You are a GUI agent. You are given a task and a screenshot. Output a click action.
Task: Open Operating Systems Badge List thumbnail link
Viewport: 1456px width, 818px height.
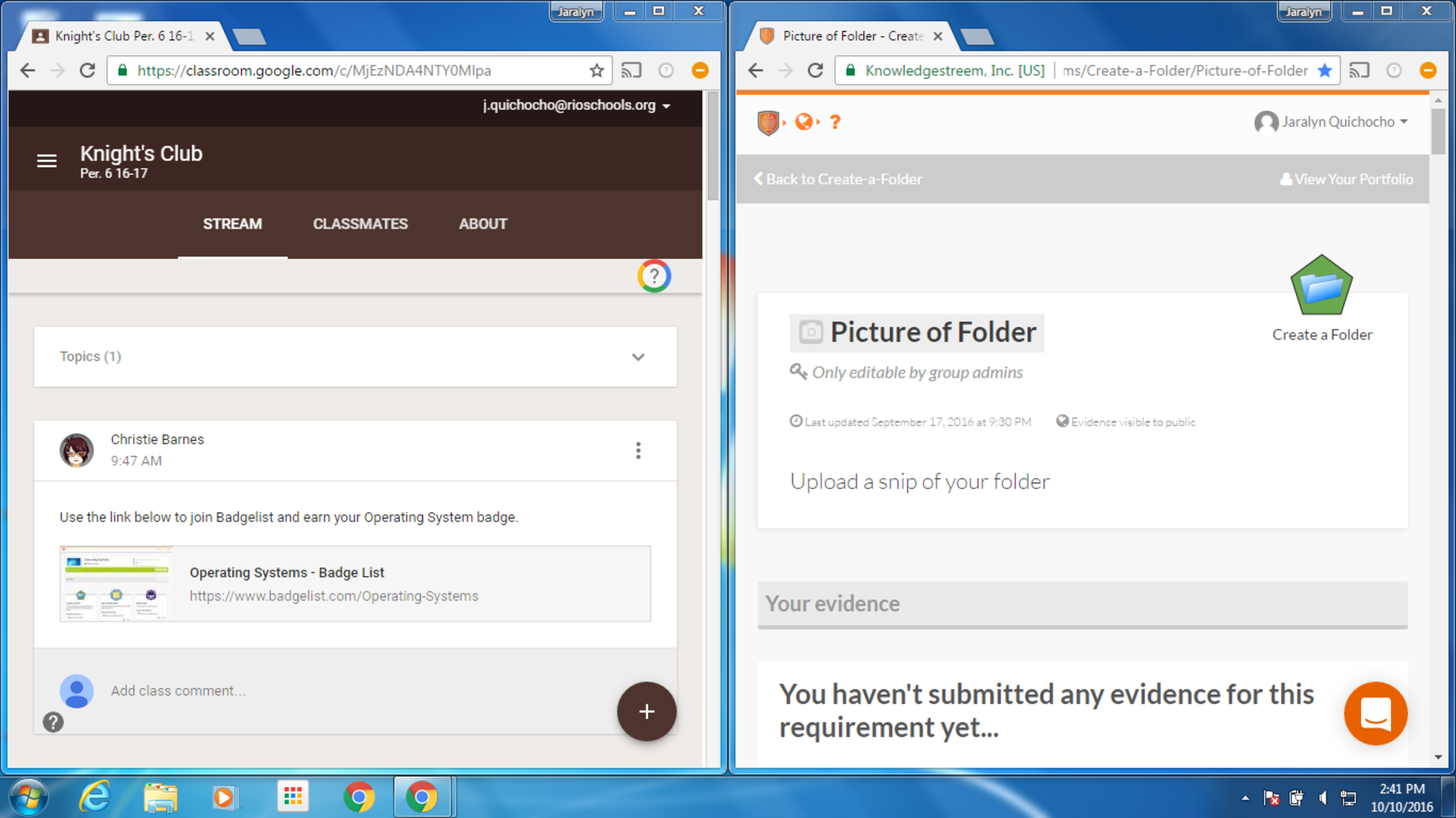(x=116, y=583)
